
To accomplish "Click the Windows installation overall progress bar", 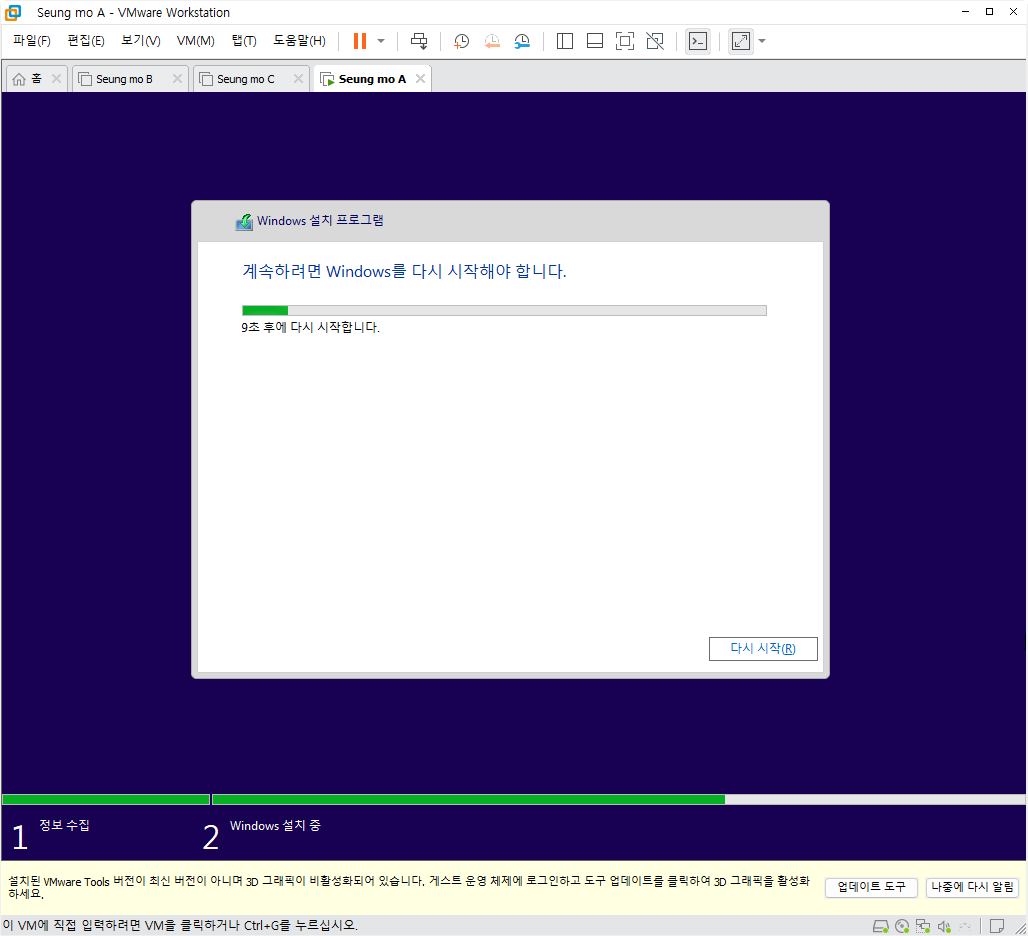I will [618, 799].
